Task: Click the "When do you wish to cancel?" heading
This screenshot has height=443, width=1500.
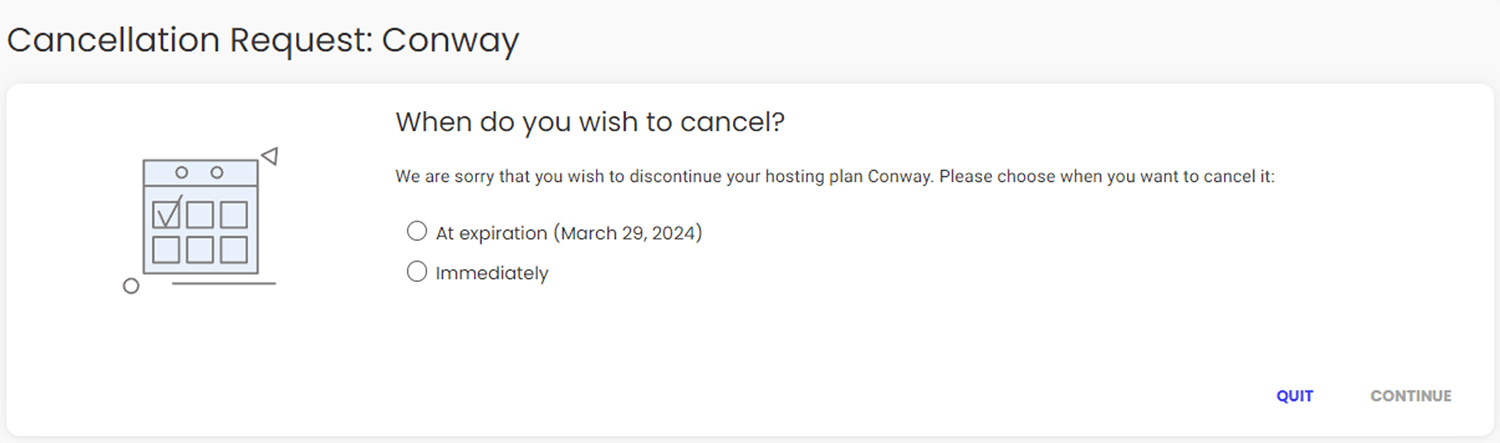Action: 590,123
